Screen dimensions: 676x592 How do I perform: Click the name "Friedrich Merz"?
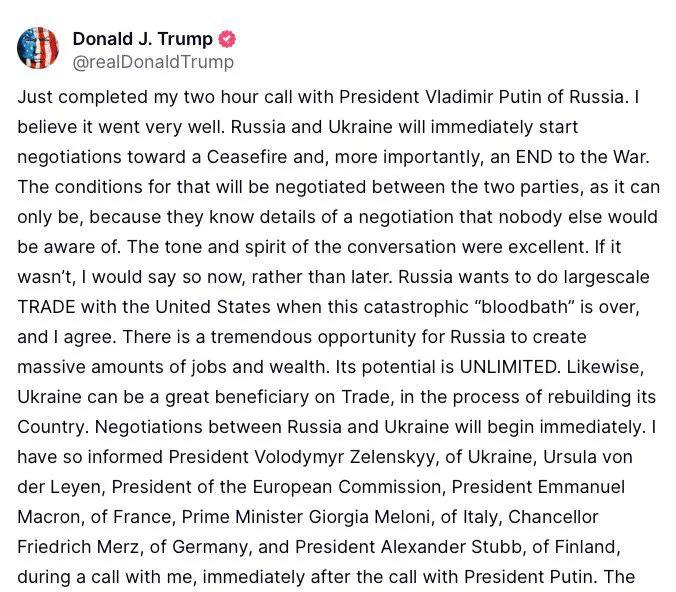(78, 547)
